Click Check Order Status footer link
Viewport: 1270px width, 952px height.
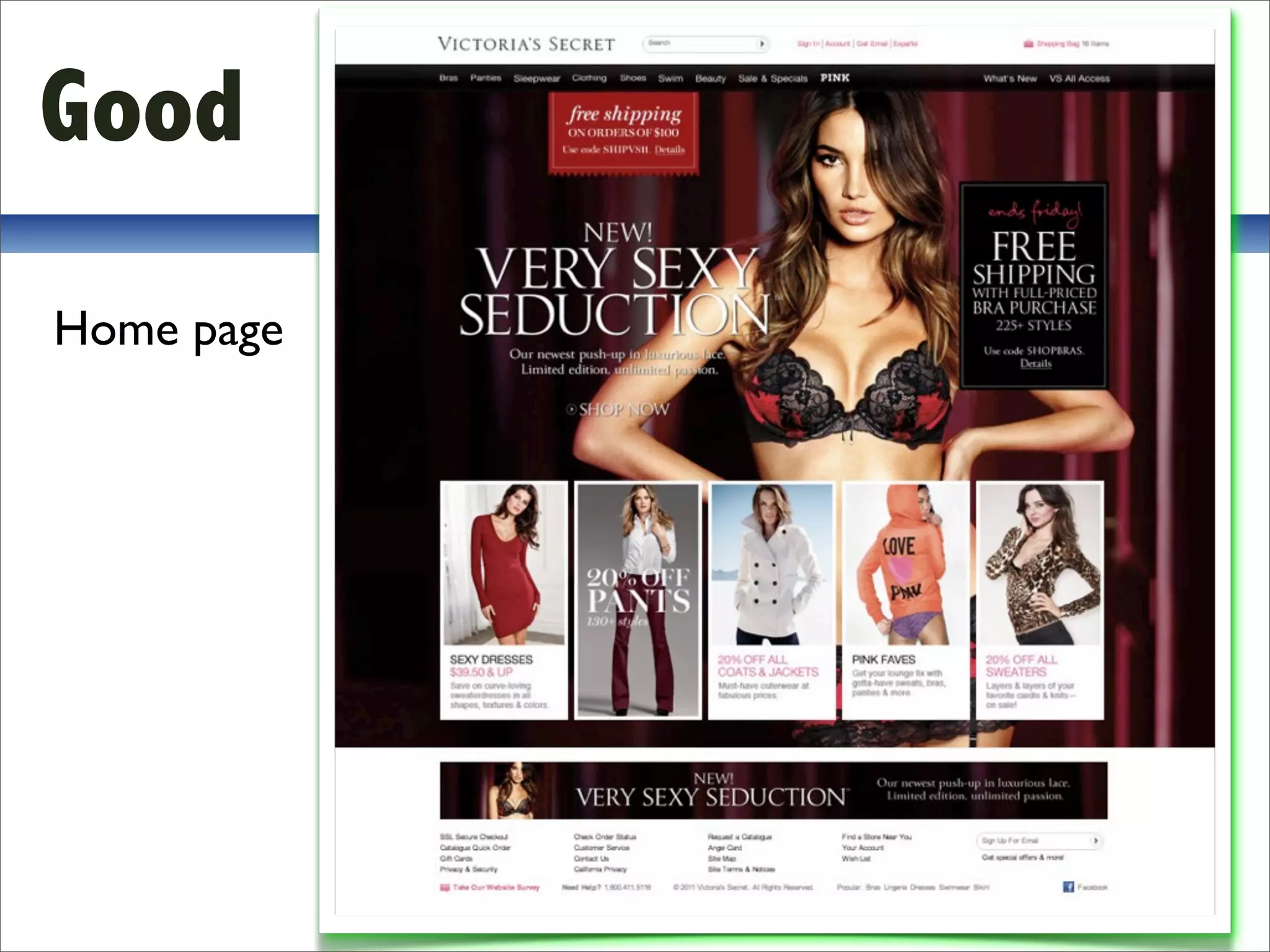[605, 837]
